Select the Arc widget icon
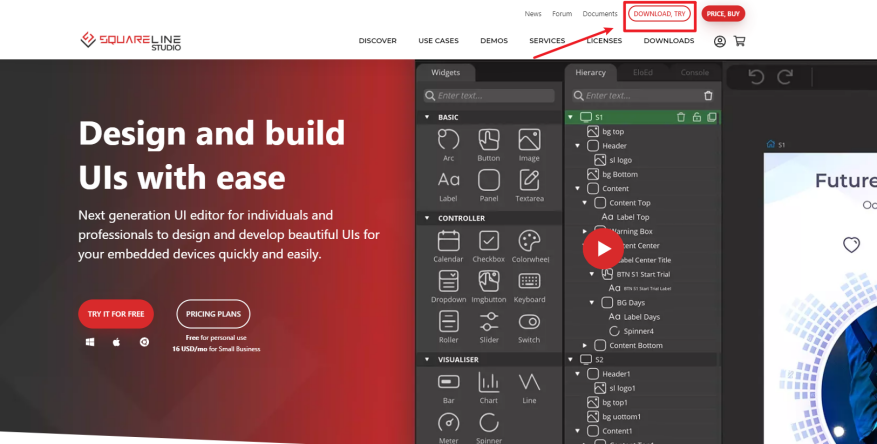This screenshot has height=444, width=877. [449, 140]
